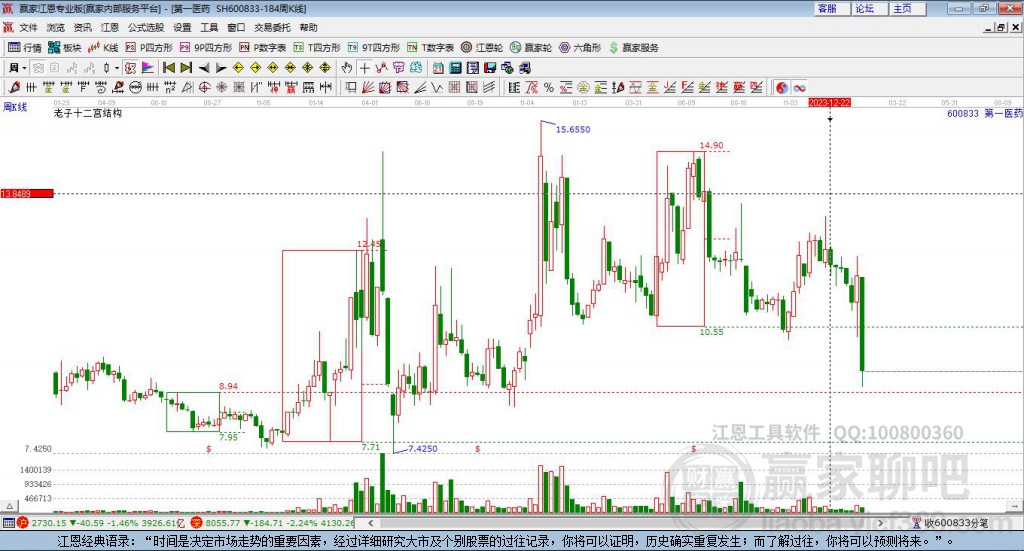Click the up triangle at chart bottom-left
This screenshot has width=1024, height=551.
point(9,506)
